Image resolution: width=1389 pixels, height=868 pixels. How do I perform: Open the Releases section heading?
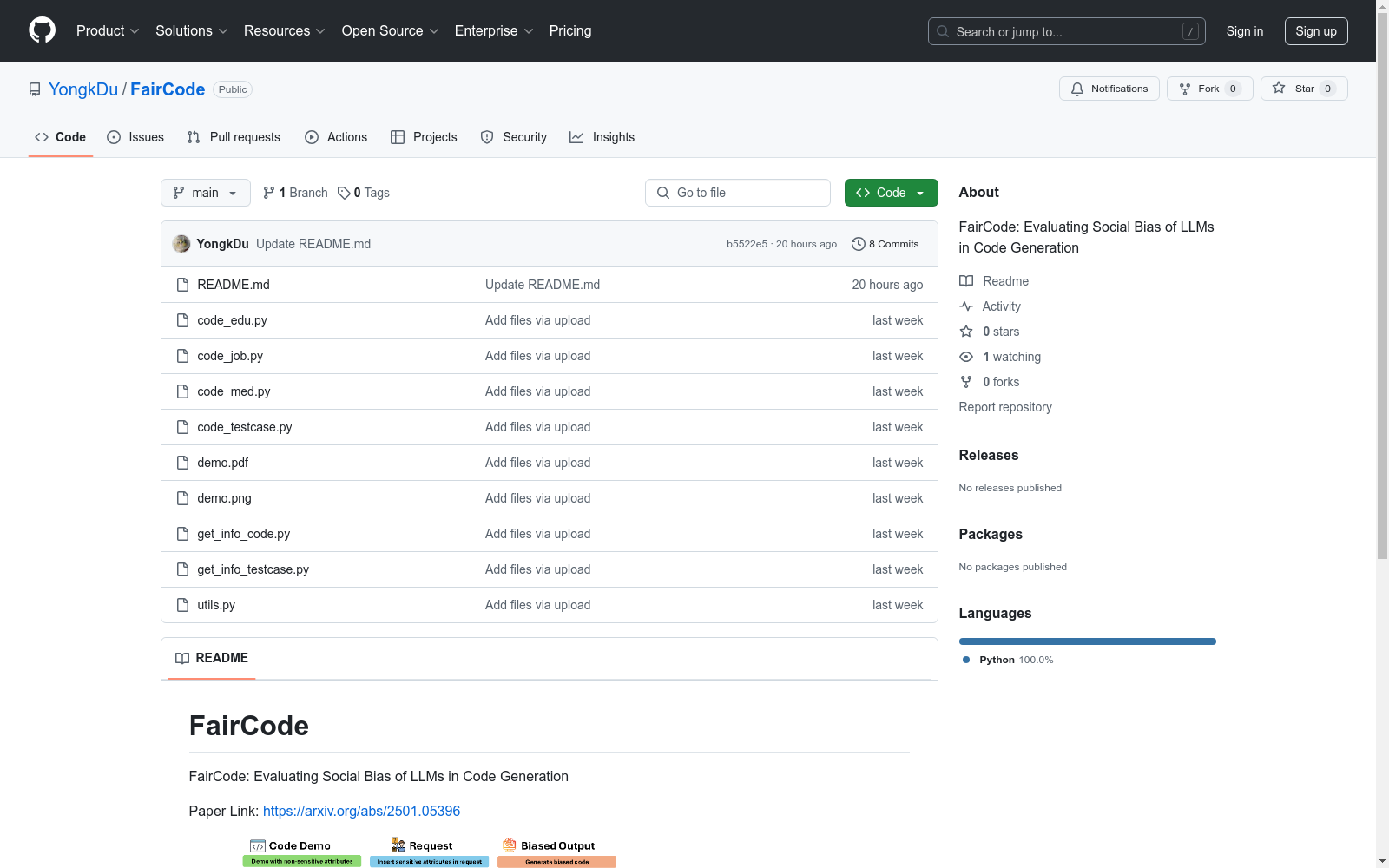pyautogui.click(x=989, y=455)
